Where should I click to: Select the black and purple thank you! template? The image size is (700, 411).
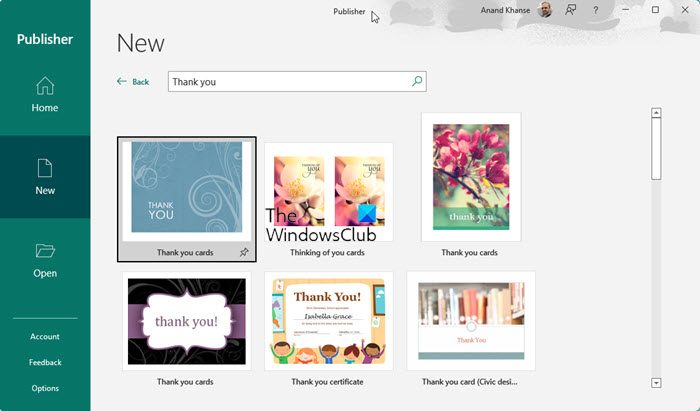pos(187,321)
